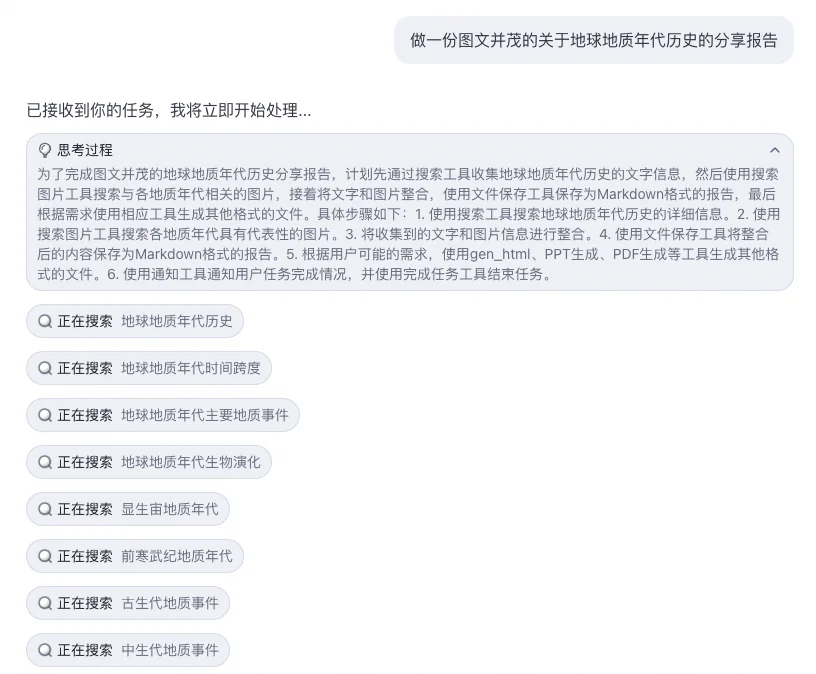Viewport: 816px width, 674px height.
Task: Open the 地球地质年代历史 search step
Action: 135,321
